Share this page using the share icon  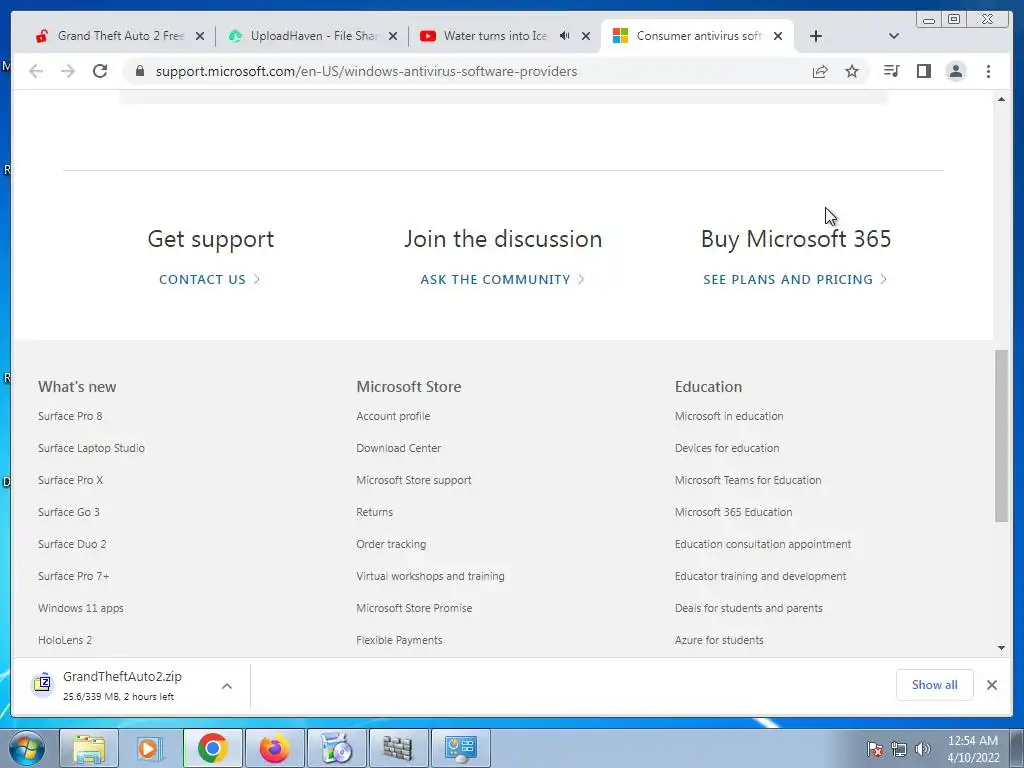click(x=820, y=71)
